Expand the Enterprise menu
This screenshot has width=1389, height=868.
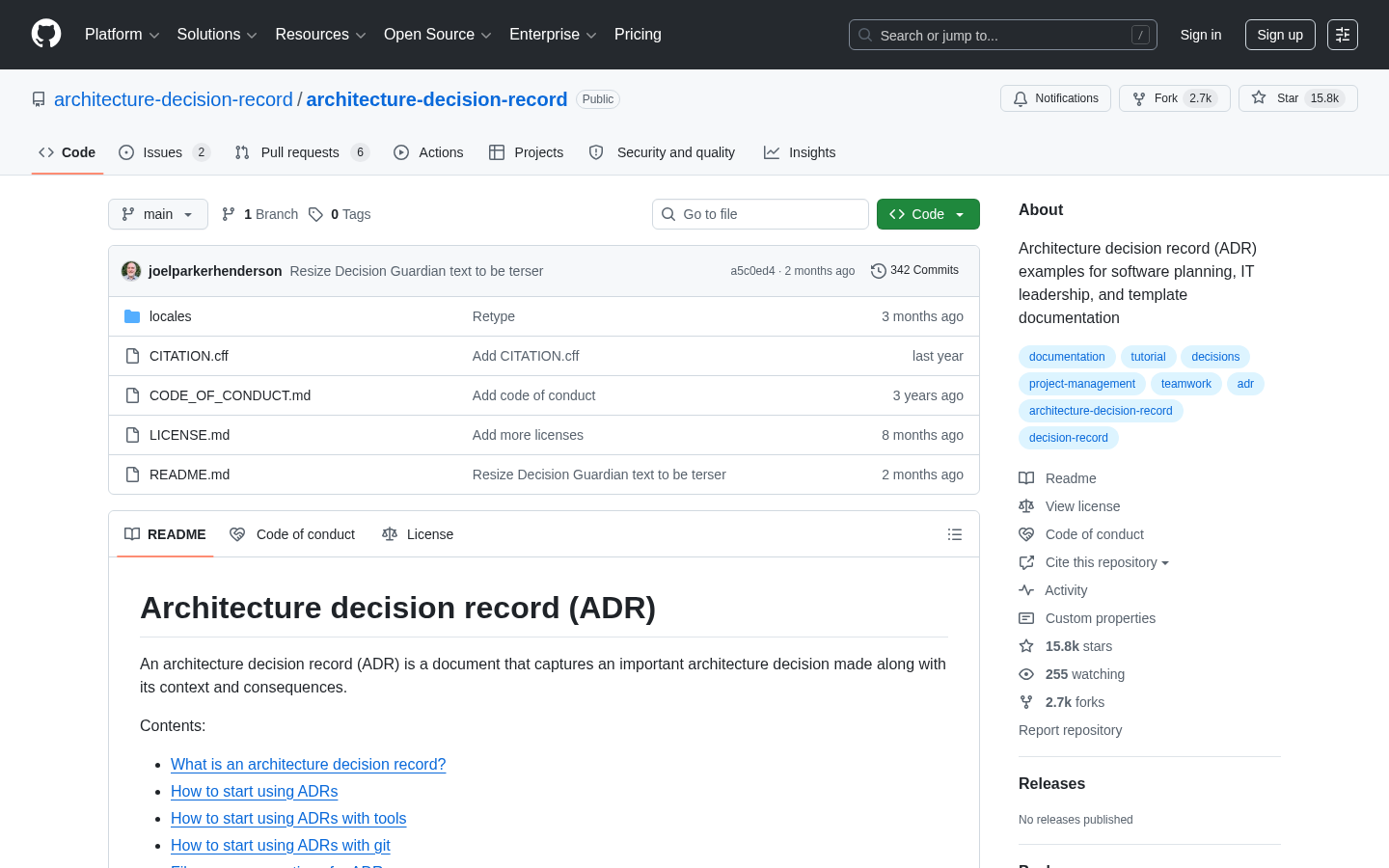[x=553, y=35]
